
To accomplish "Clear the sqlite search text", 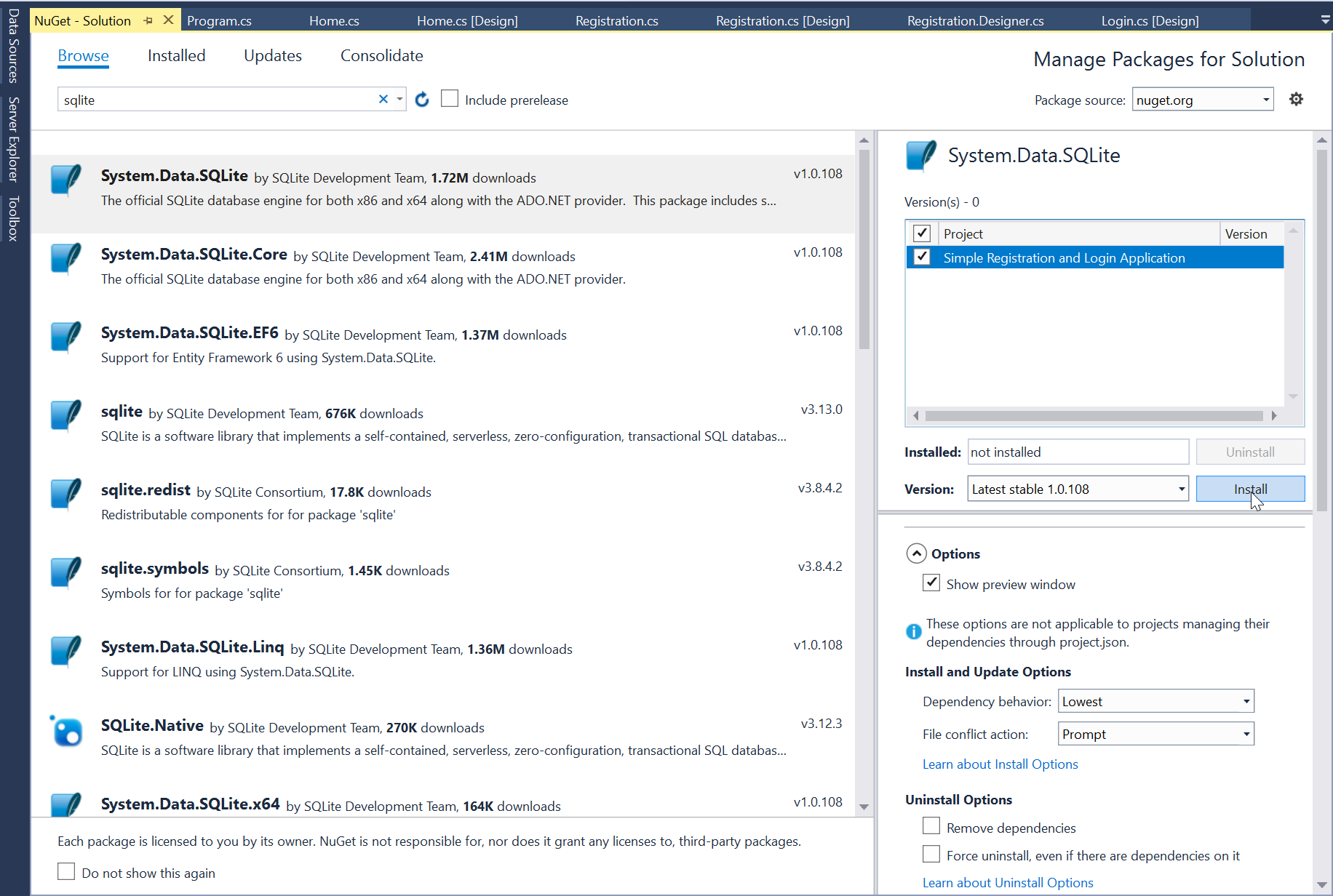I will [383, 99].
